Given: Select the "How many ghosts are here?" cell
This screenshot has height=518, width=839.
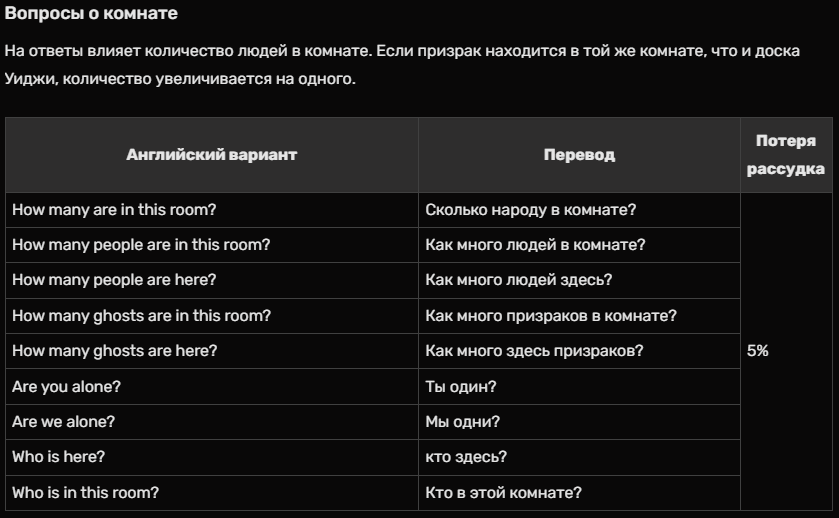Looking at the screenshot, I should 114,351.
